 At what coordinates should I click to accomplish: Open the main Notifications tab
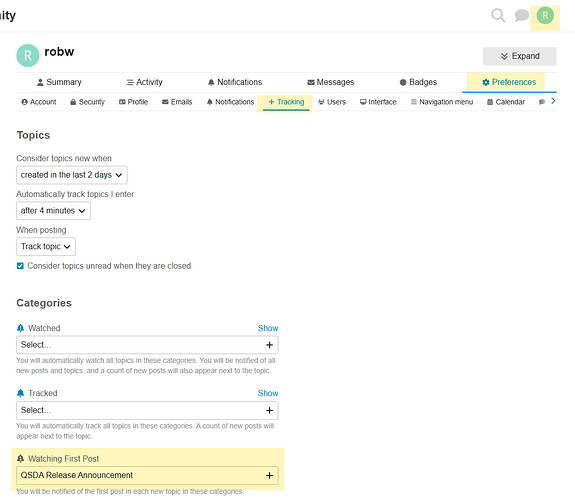pos(235,82)
